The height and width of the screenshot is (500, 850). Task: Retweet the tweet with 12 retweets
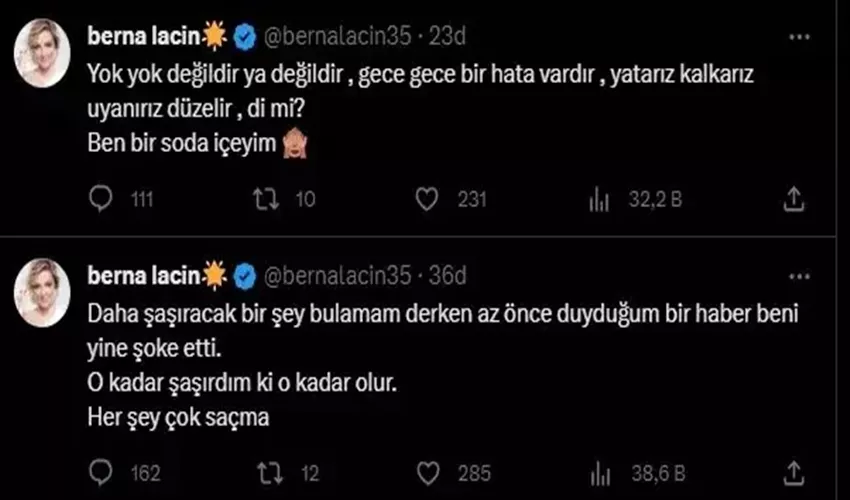point(269,473)
